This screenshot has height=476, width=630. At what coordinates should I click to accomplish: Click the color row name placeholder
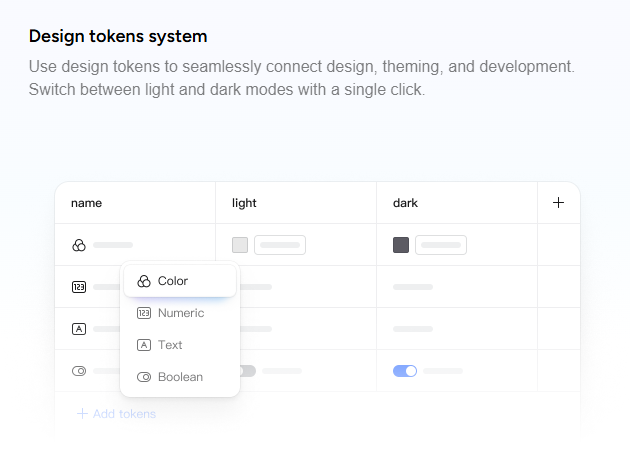[x=113, y=245]
